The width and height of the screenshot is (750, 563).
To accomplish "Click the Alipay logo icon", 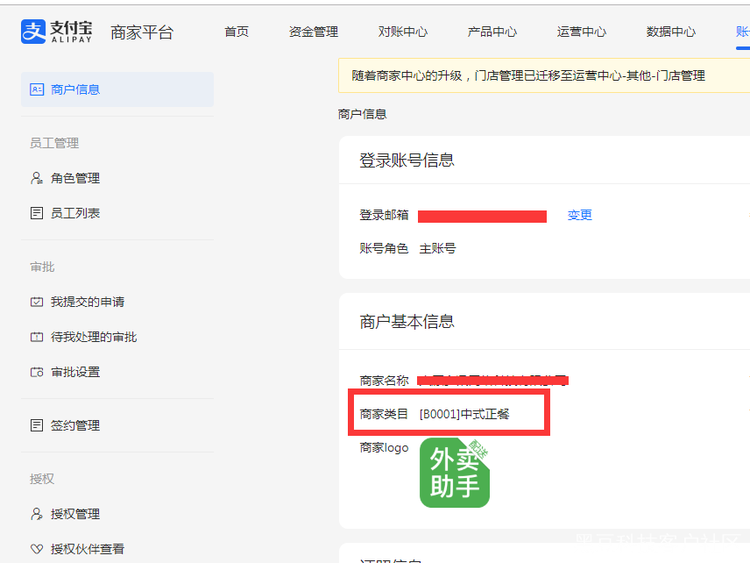I will tap(33, 32).
